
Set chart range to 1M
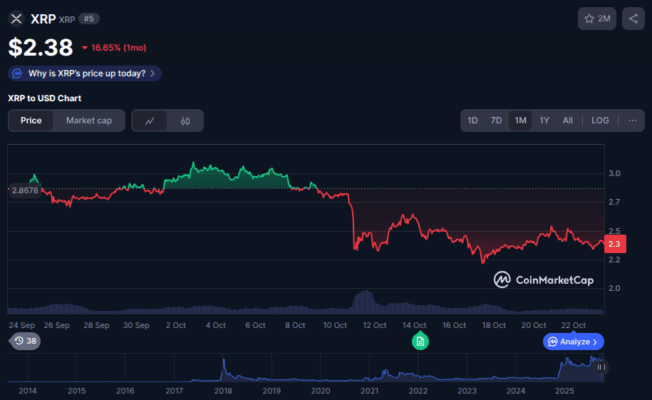[x=520, y=121]
